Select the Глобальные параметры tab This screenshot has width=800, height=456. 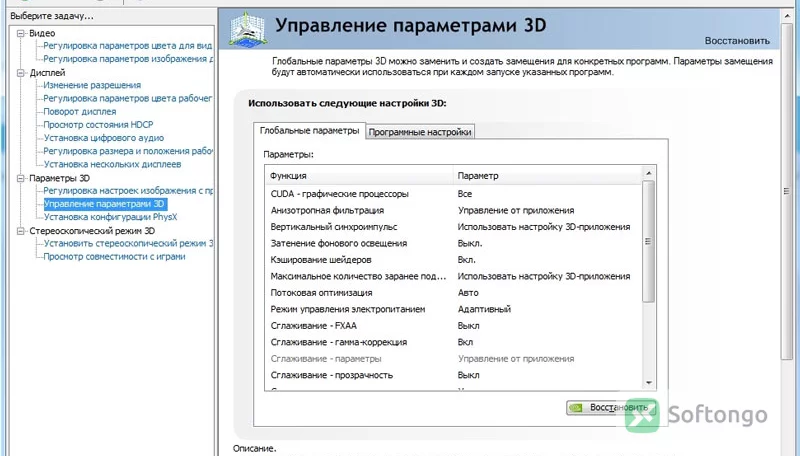309,131
